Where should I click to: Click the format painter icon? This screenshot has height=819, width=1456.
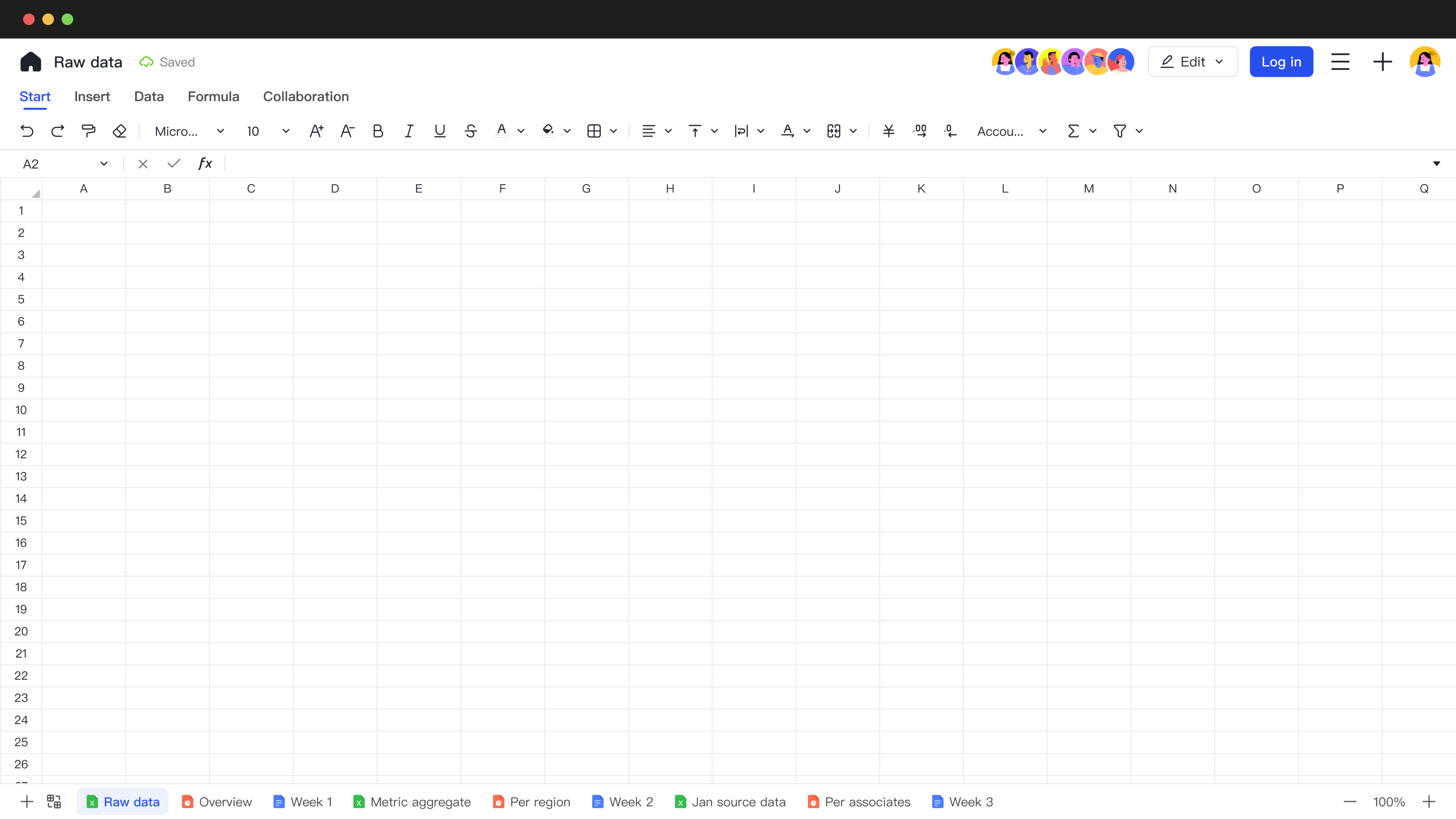coord(89,131)
